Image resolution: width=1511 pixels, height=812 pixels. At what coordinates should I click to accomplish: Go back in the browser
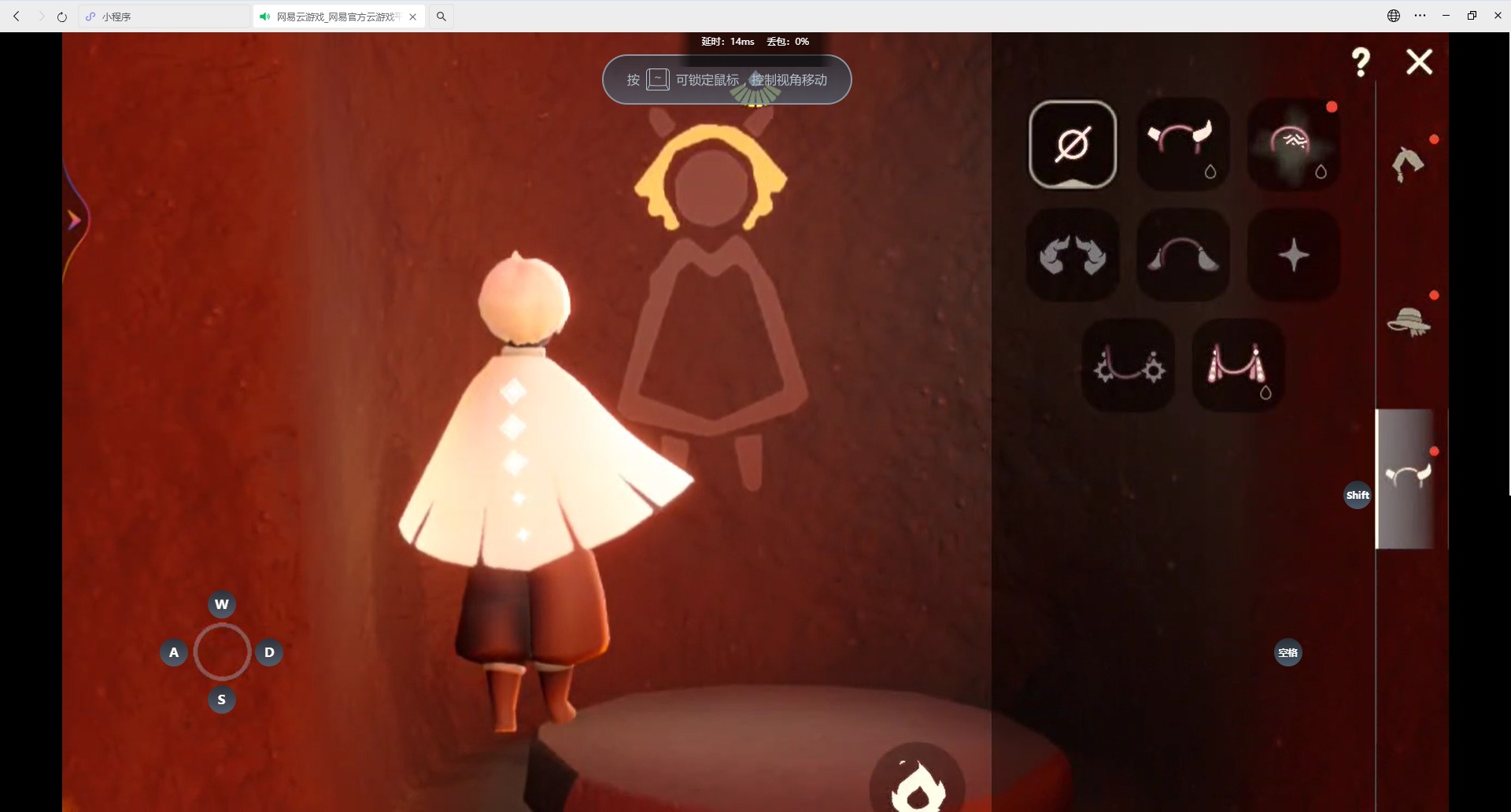[17, 16]
